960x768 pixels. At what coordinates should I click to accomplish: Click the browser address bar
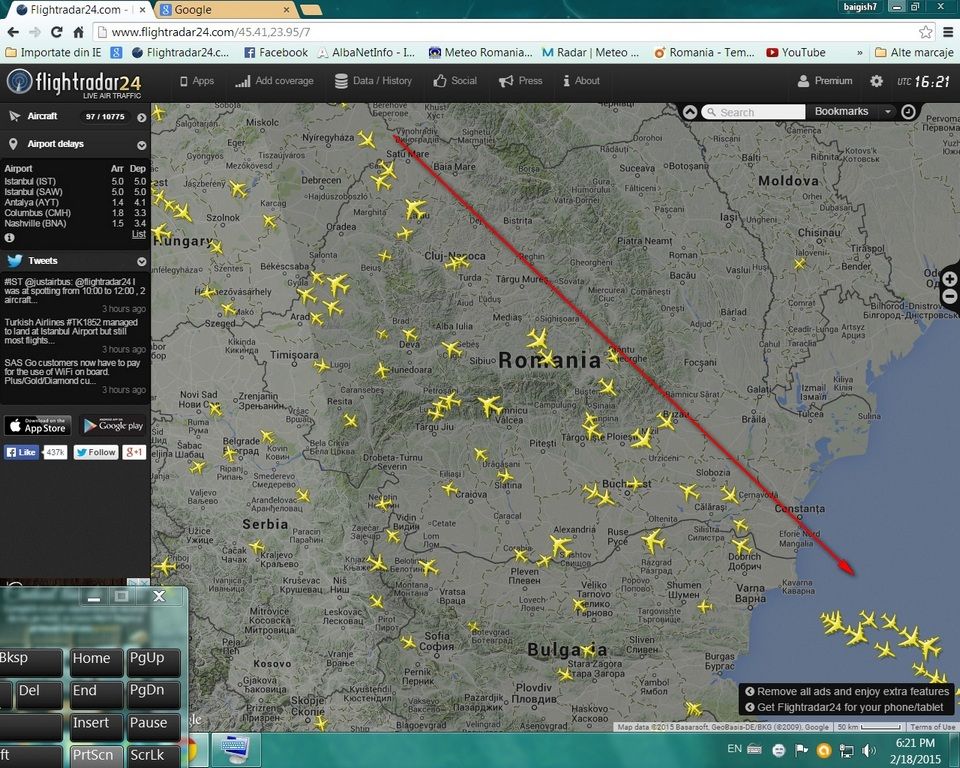click(514, 32)
